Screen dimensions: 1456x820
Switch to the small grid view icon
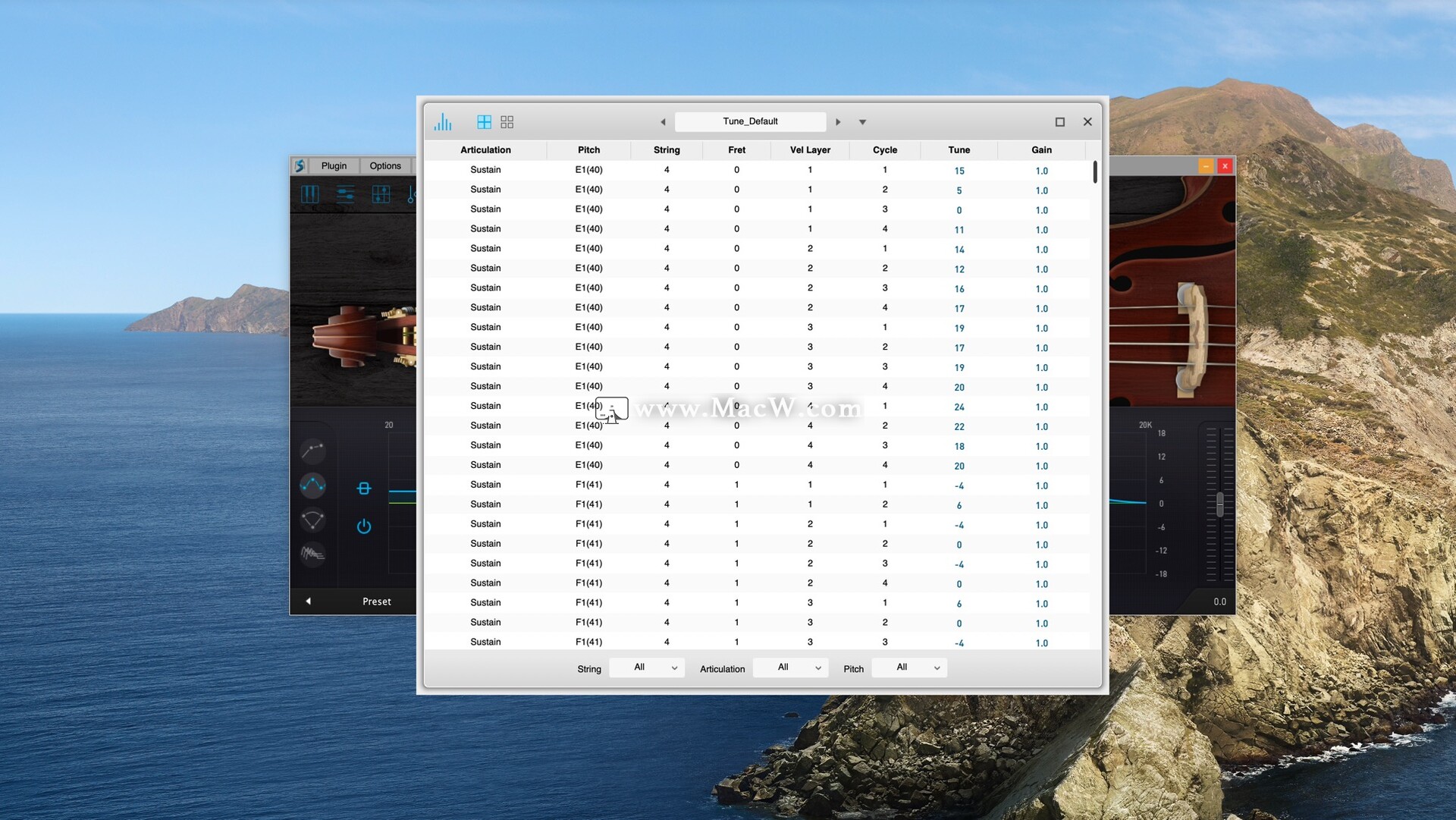[x=507, y=122]
